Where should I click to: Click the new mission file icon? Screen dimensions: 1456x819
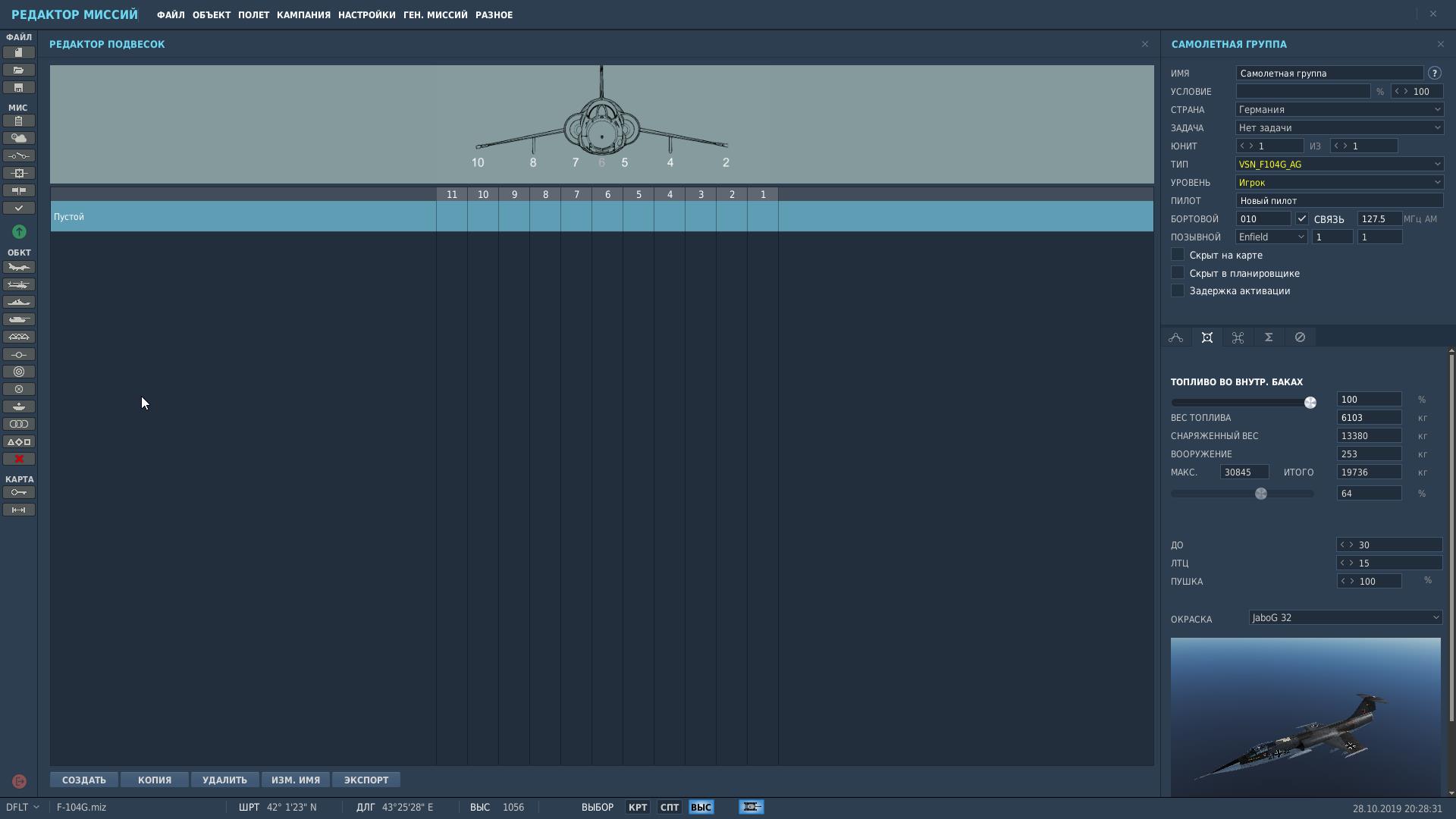tap(19, 52)
